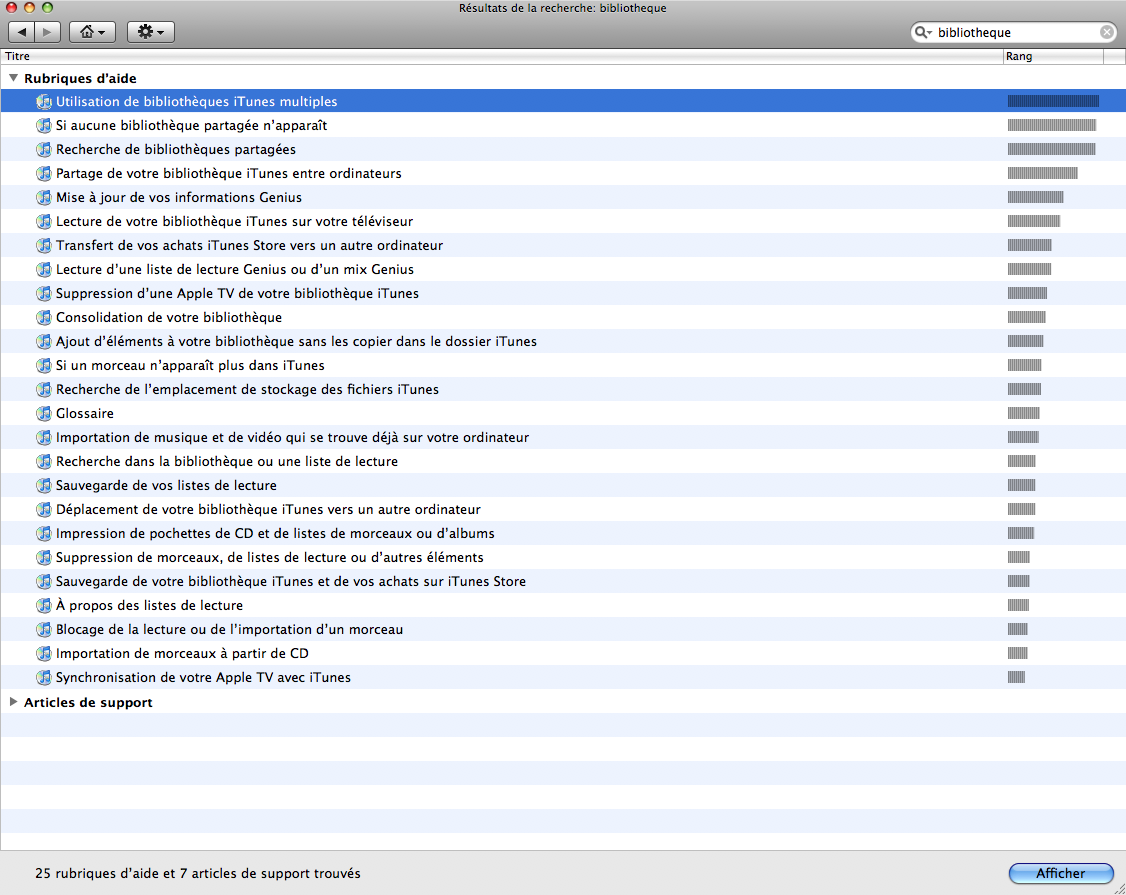Click the magnifier icon in search field
Image resolution: width=1126 pixels, height=895 pixels.
coord(923,32)
